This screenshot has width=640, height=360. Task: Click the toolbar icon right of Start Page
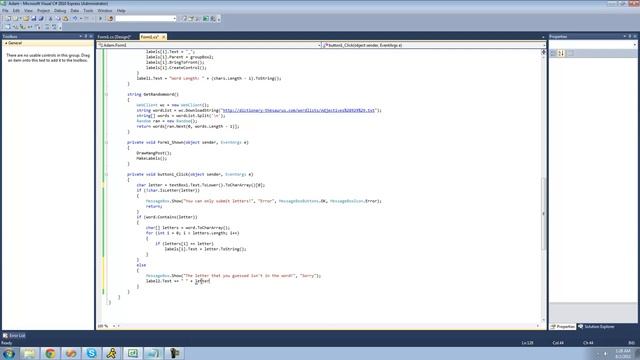(x=213, y=19)
